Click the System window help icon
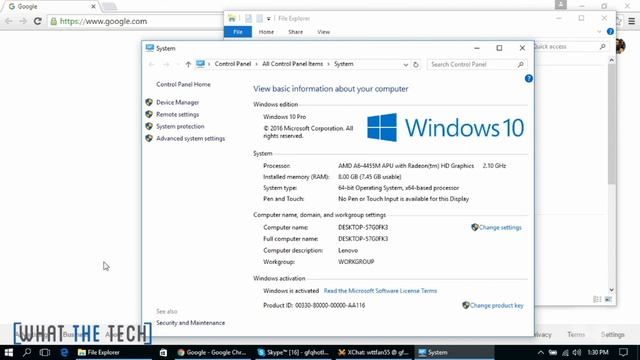 click(529, 79)
